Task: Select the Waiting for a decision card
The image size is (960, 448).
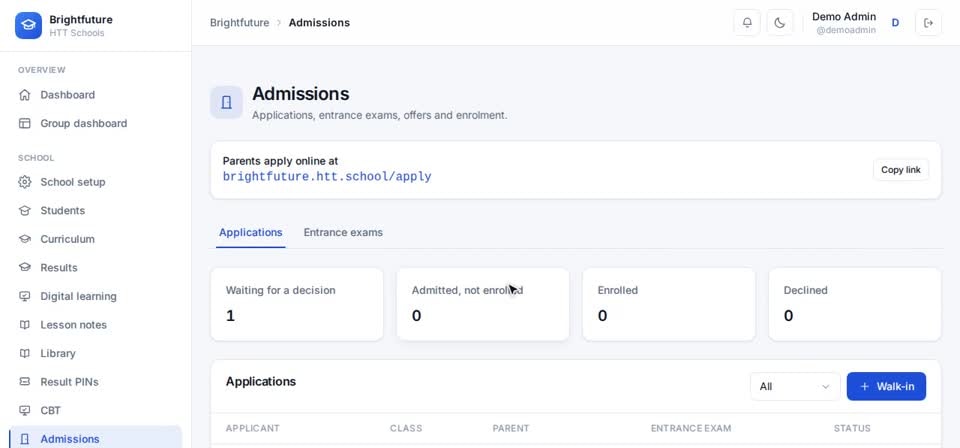Action: 297,304
